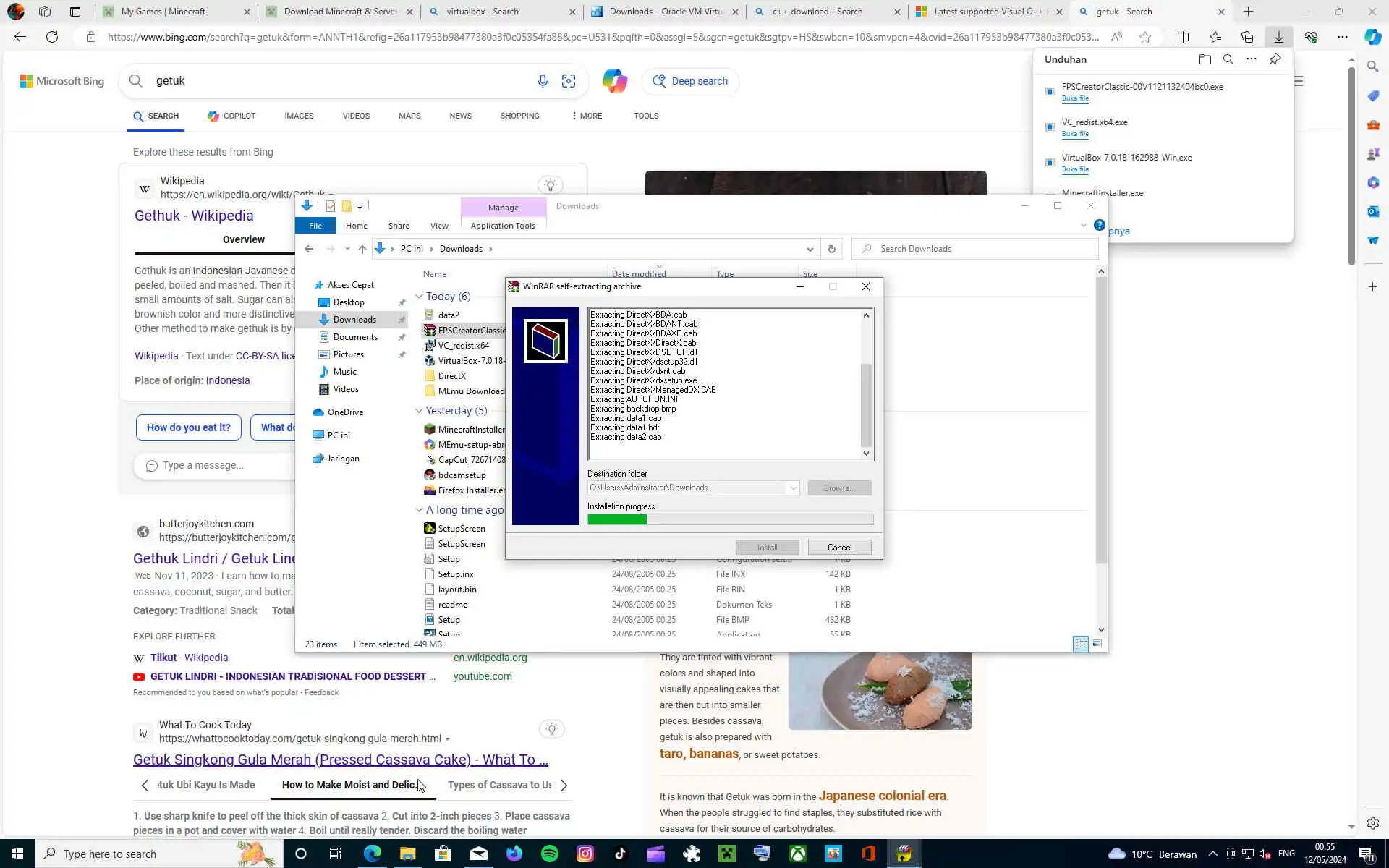Switch to large icons view in Explorer
The width and height of the screenshot is (1389, 868).
[x=1097, y=644]
